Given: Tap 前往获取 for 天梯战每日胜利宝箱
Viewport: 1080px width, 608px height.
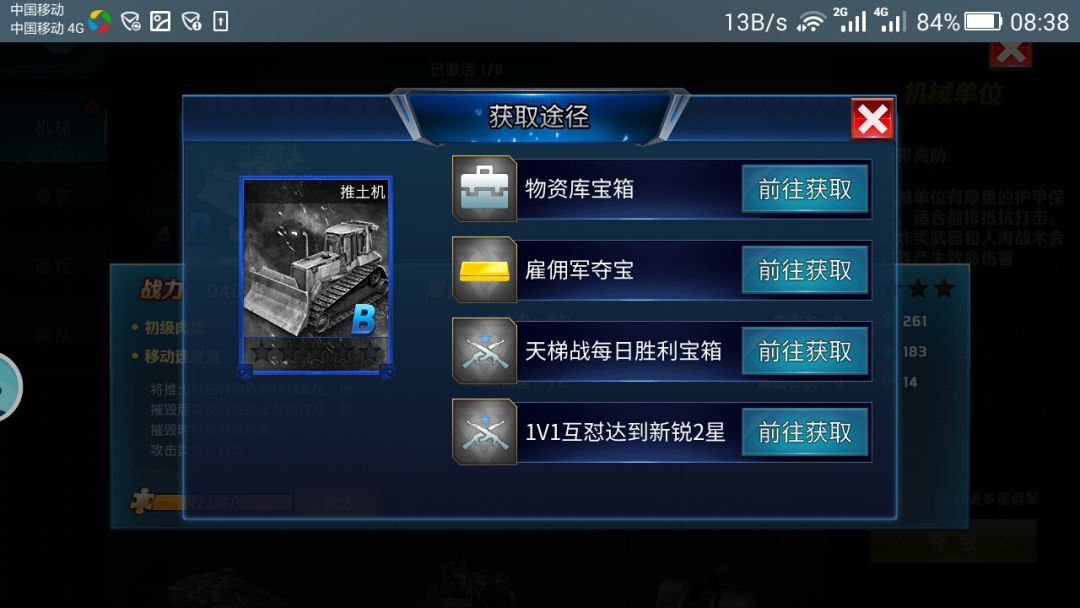Looking at the screenshot, I should click(804, 351).
